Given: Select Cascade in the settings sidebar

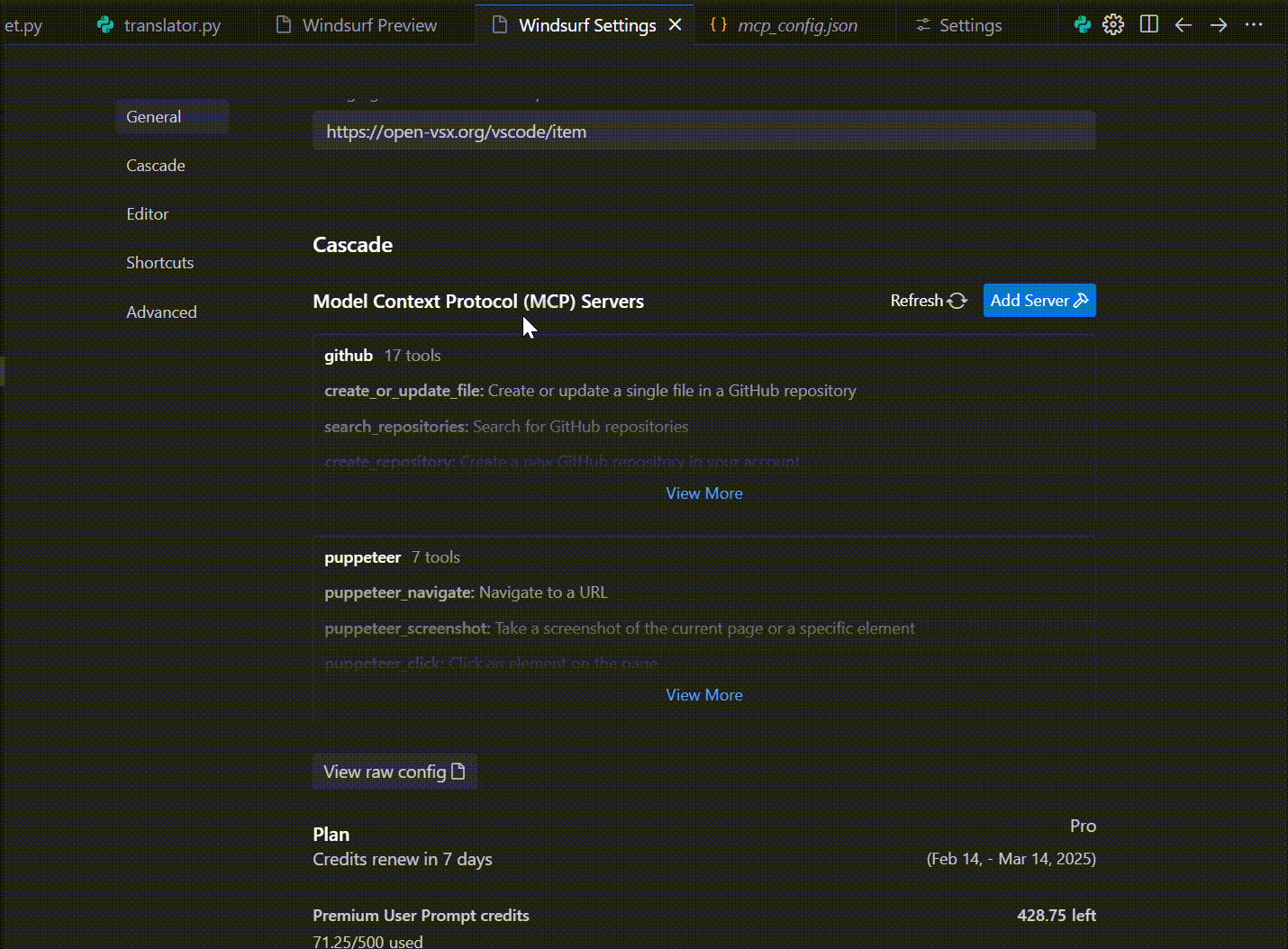Looking at the screenshot, I should coord(156,166).
